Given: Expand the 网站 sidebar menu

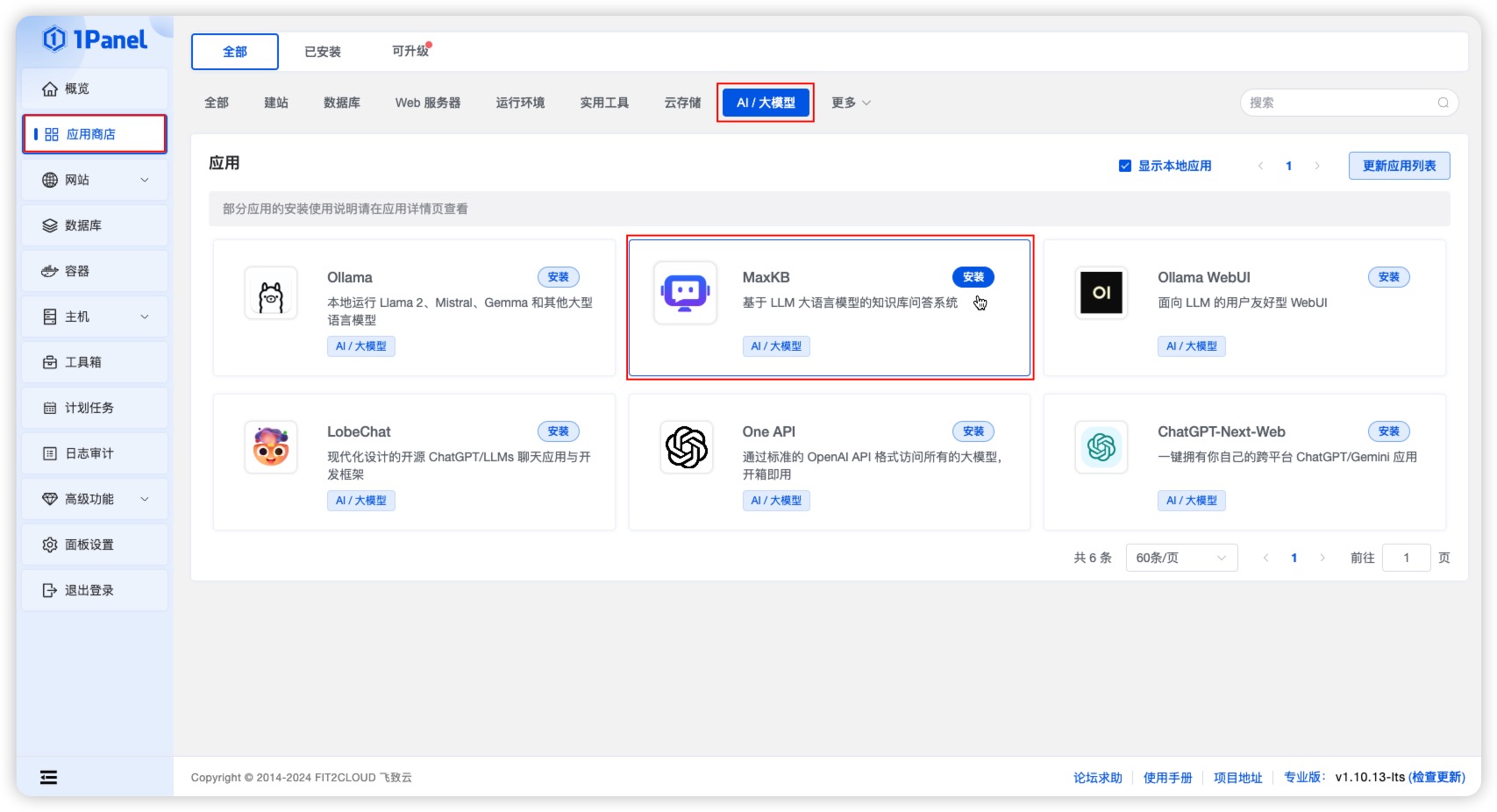Looking at the screenshot, I should point(95,180).
